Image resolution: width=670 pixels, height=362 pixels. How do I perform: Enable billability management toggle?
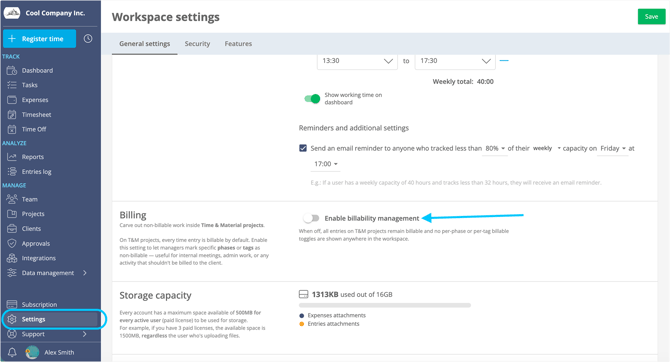[311, 218]
